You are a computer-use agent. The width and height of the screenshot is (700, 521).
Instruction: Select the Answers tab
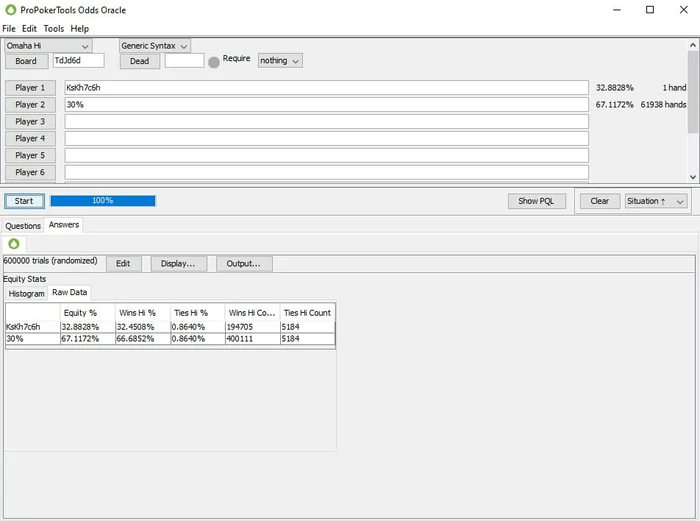pyautogui.click(x=64, y=225)
